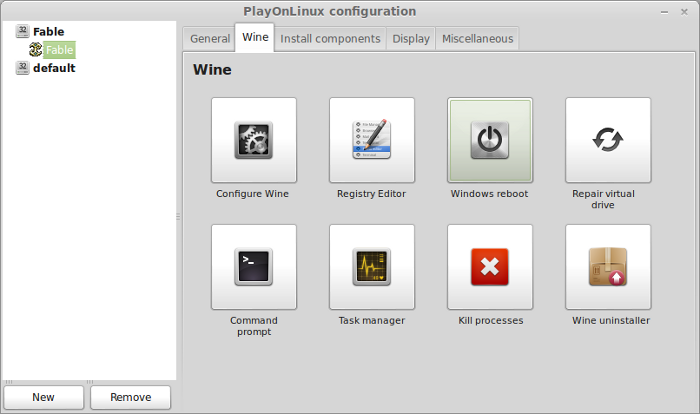Open the Task manager

372,267
